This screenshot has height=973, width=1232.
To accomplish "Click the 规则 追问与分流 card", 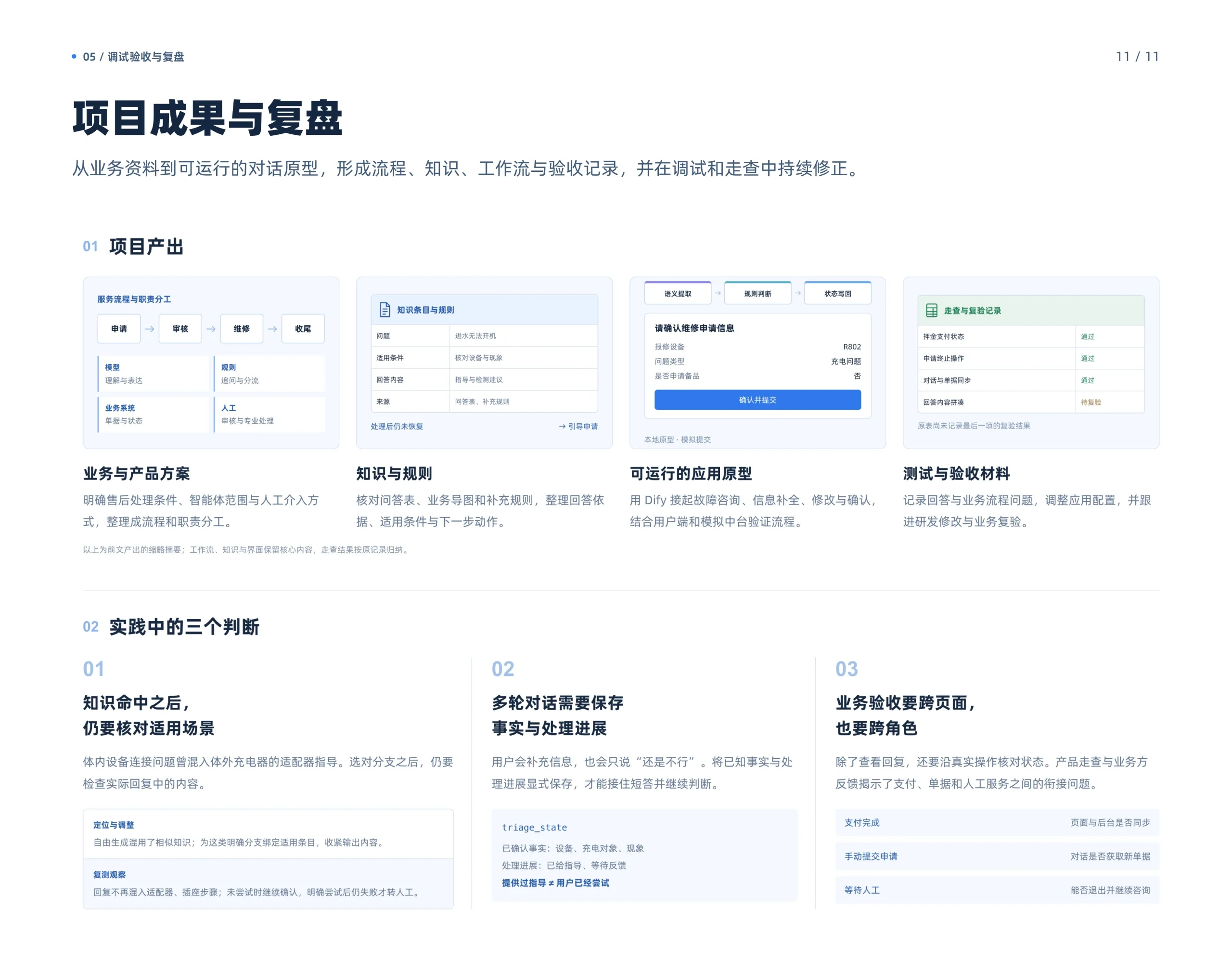I will (269, 374).
